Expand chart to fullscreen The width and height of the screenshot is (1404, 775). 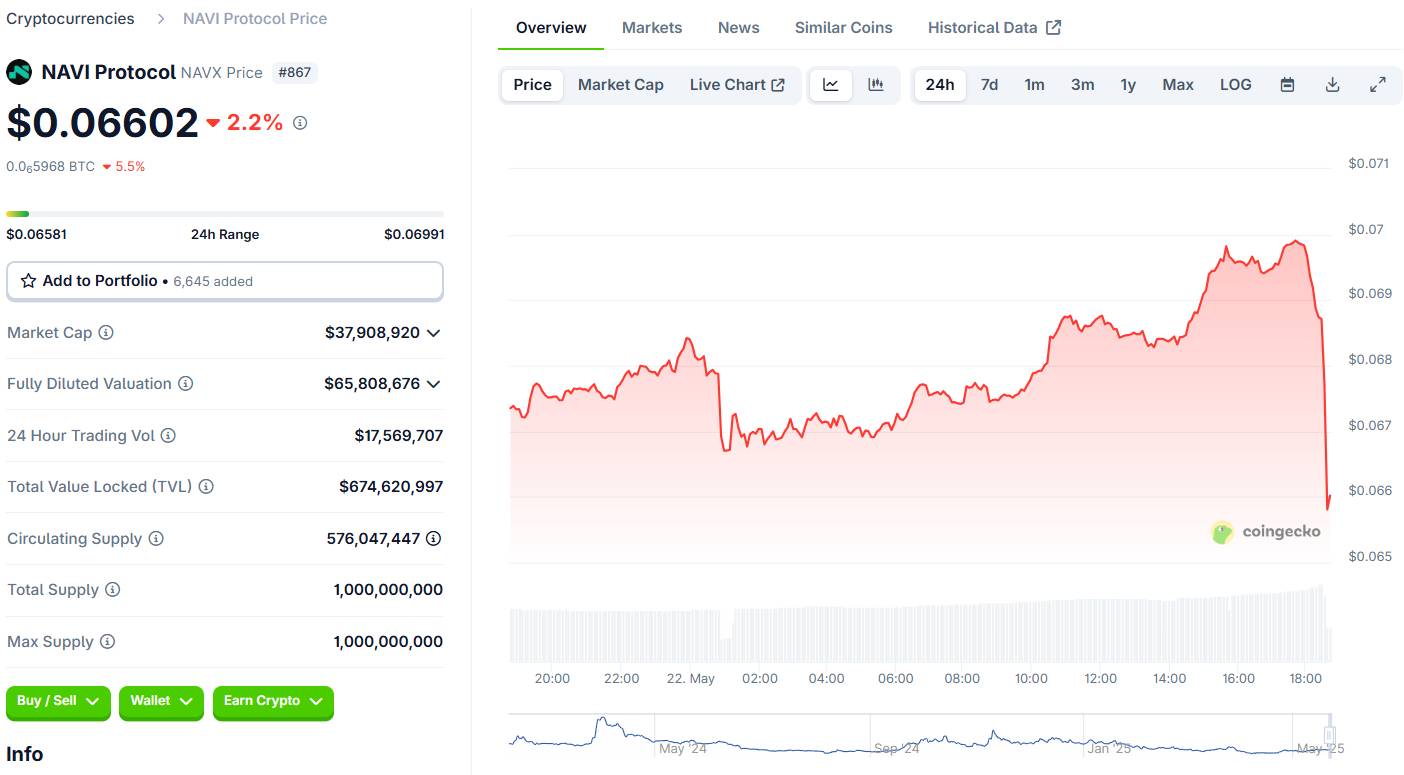coord(1377,85)
